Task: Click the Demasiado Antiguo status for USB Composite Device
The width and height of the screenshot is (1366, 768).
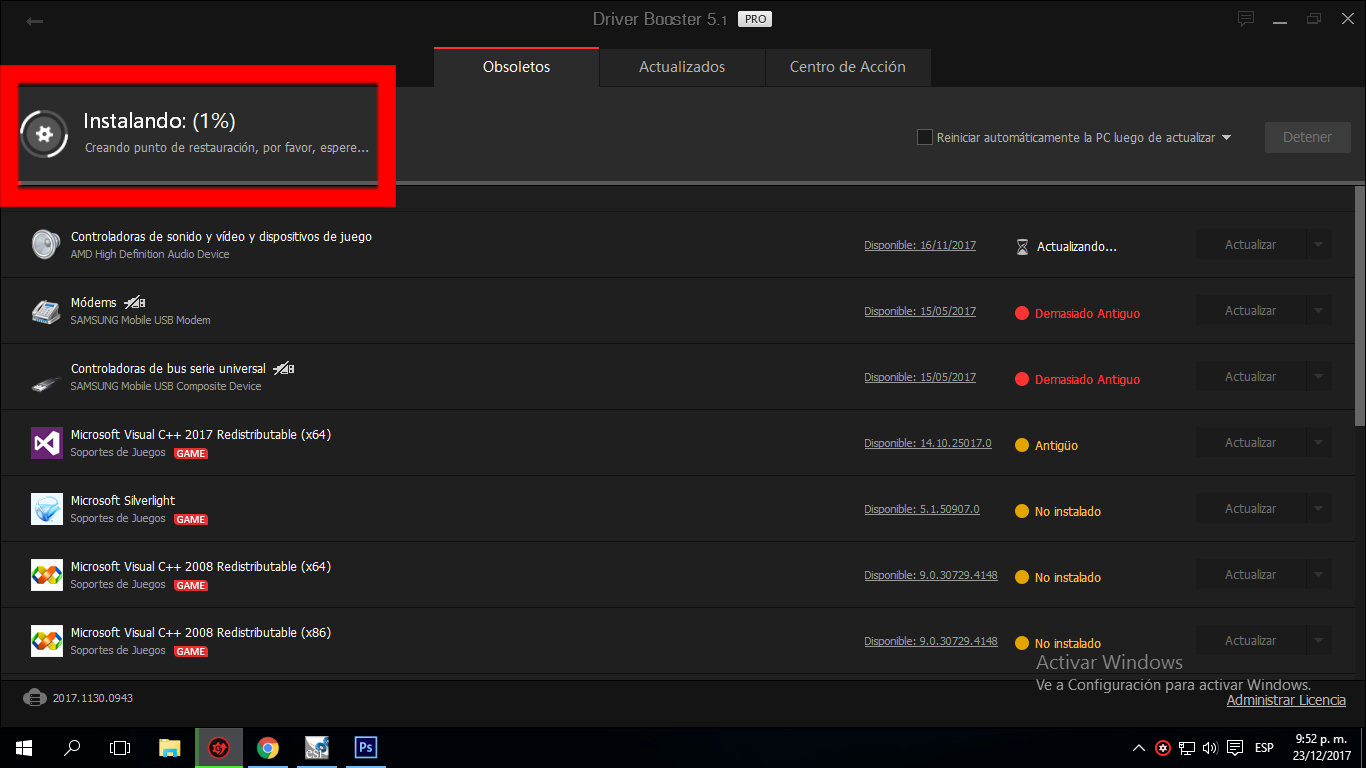Action: (x=1087, y=379)
